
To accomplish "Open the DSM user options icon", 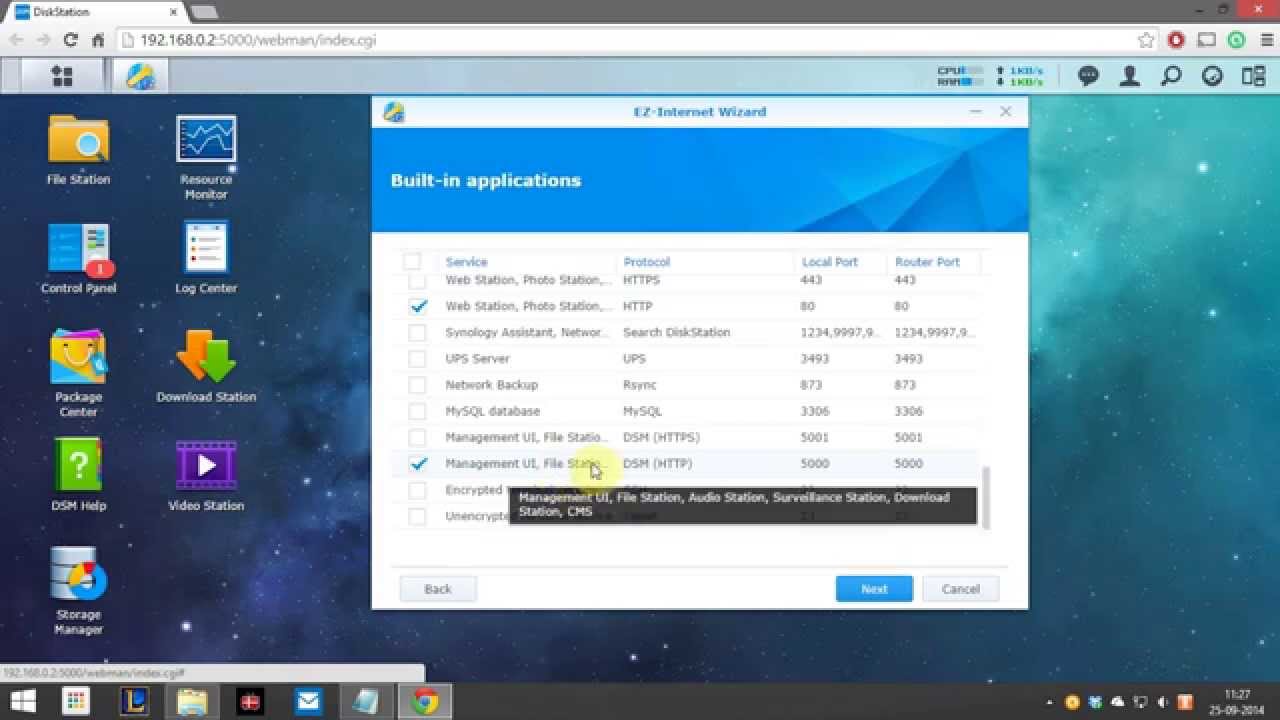I will click(1130, 76).
